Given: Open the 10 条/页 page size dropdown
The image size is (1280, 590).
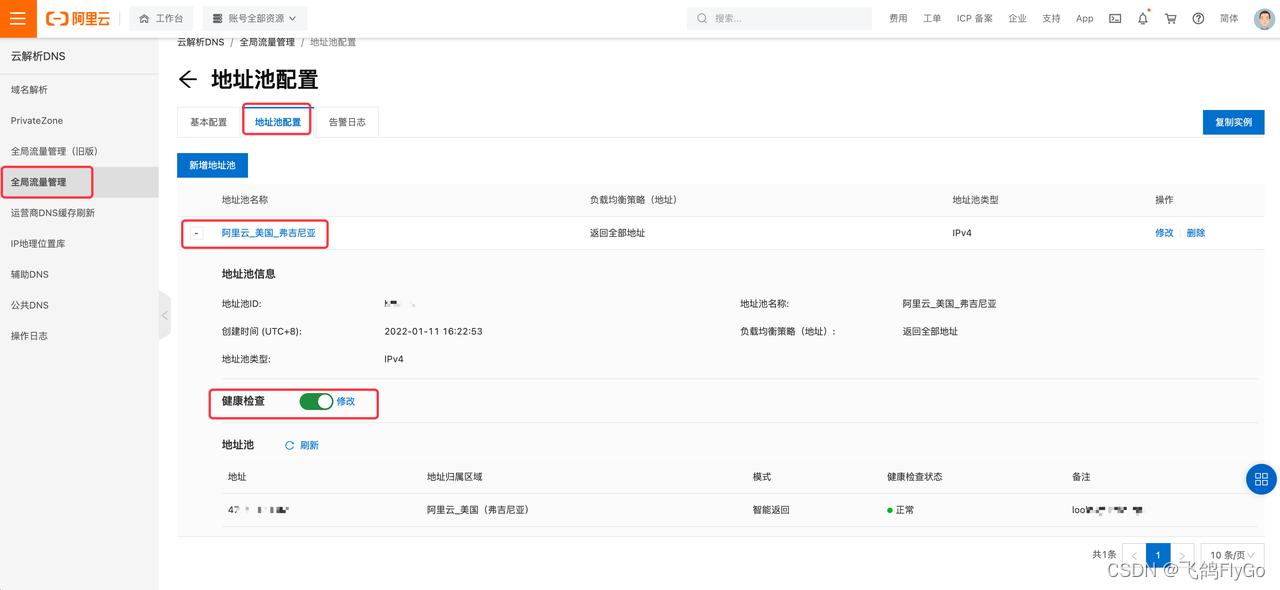Looking at the screenshot, I should click(x=1232, y=555).
